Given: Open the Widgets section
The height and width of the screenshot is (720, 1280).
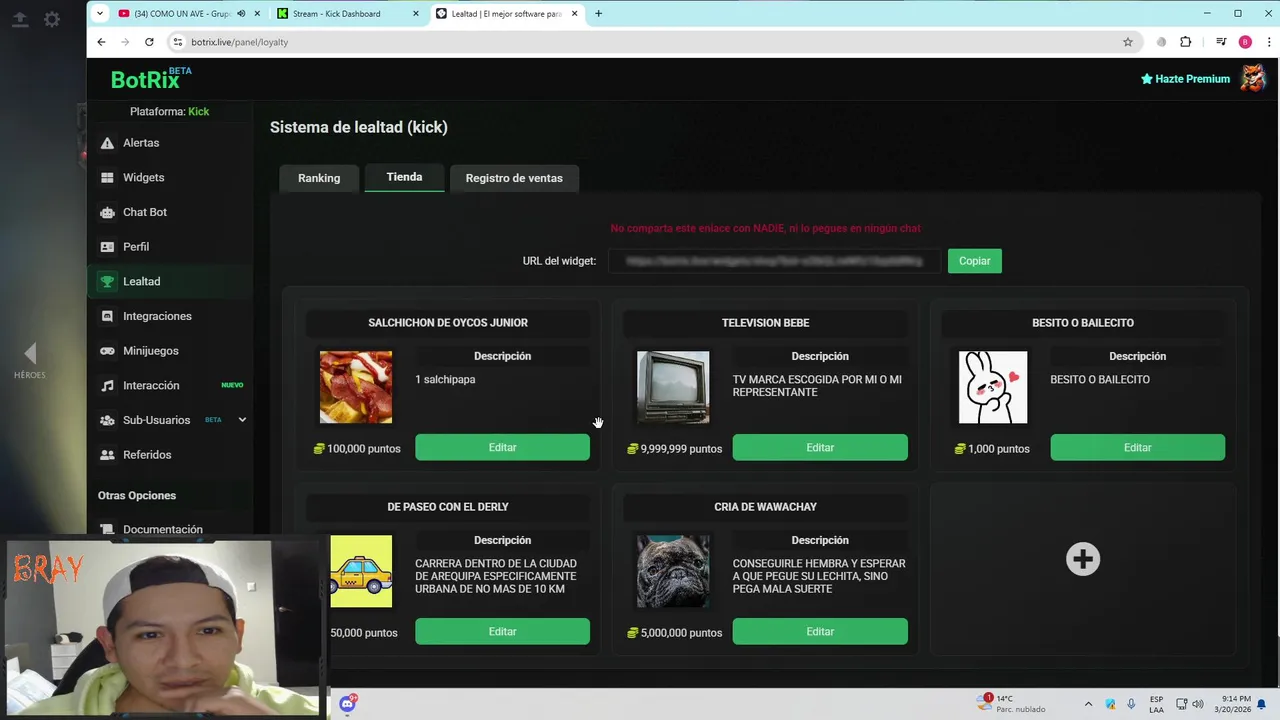Looking at the screenshot, I should click(143, 177).
